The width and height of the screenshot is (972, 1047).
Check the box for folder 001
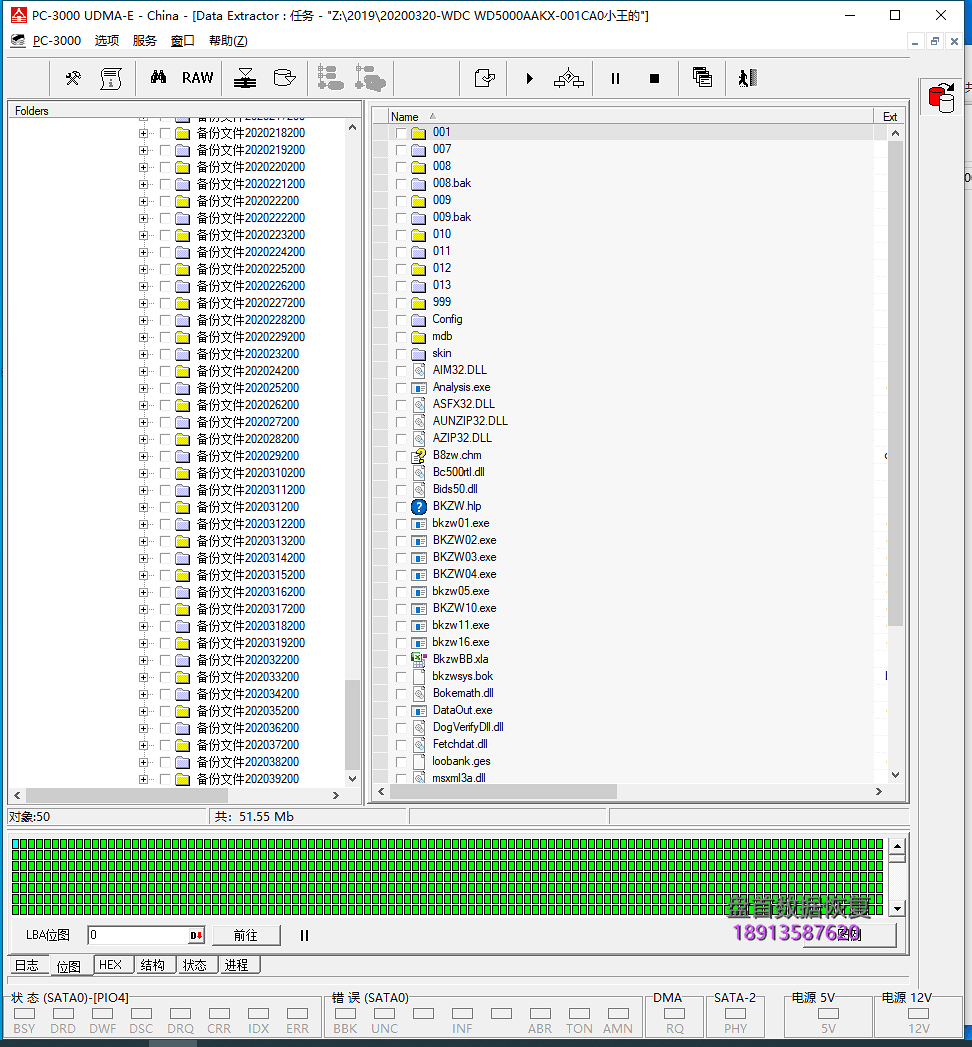pyautogui.click(x=401, y=133)
